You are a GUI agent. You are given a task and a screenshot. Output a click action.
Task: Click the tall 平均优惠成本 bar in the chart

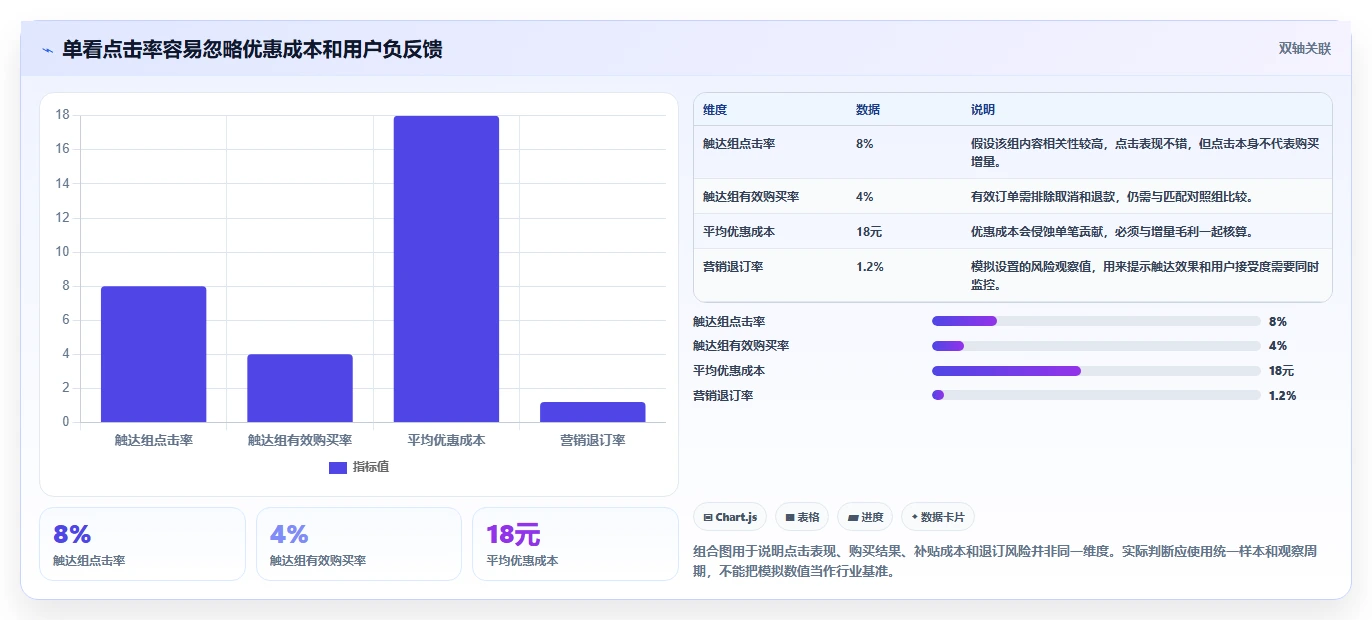pos(446,269)
